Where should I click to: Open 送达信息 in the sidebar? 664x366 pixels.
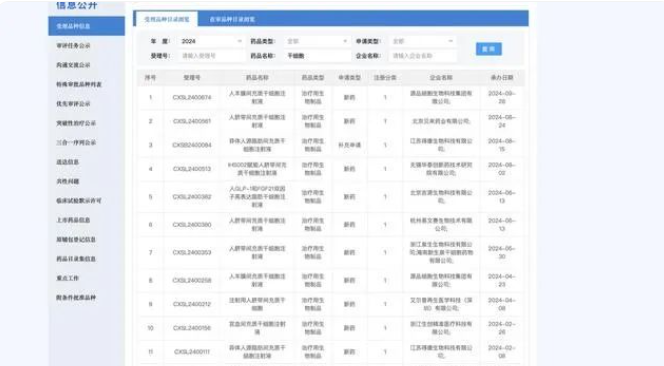tap(68, 162)
